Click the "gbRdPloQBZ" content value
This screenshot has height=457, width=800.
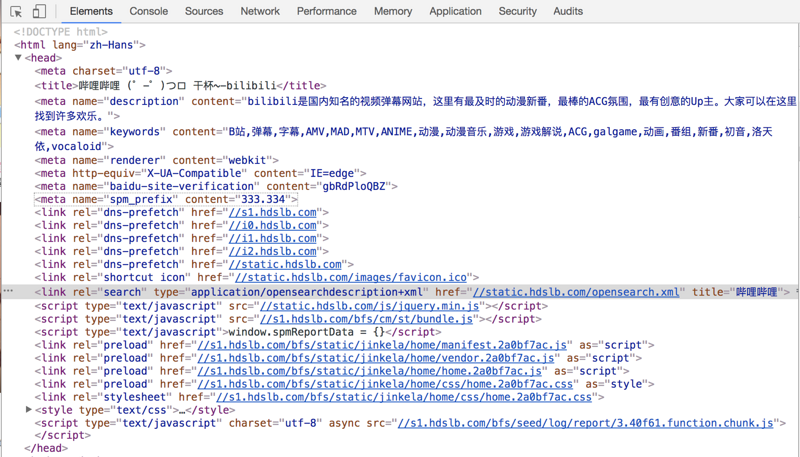354,186
